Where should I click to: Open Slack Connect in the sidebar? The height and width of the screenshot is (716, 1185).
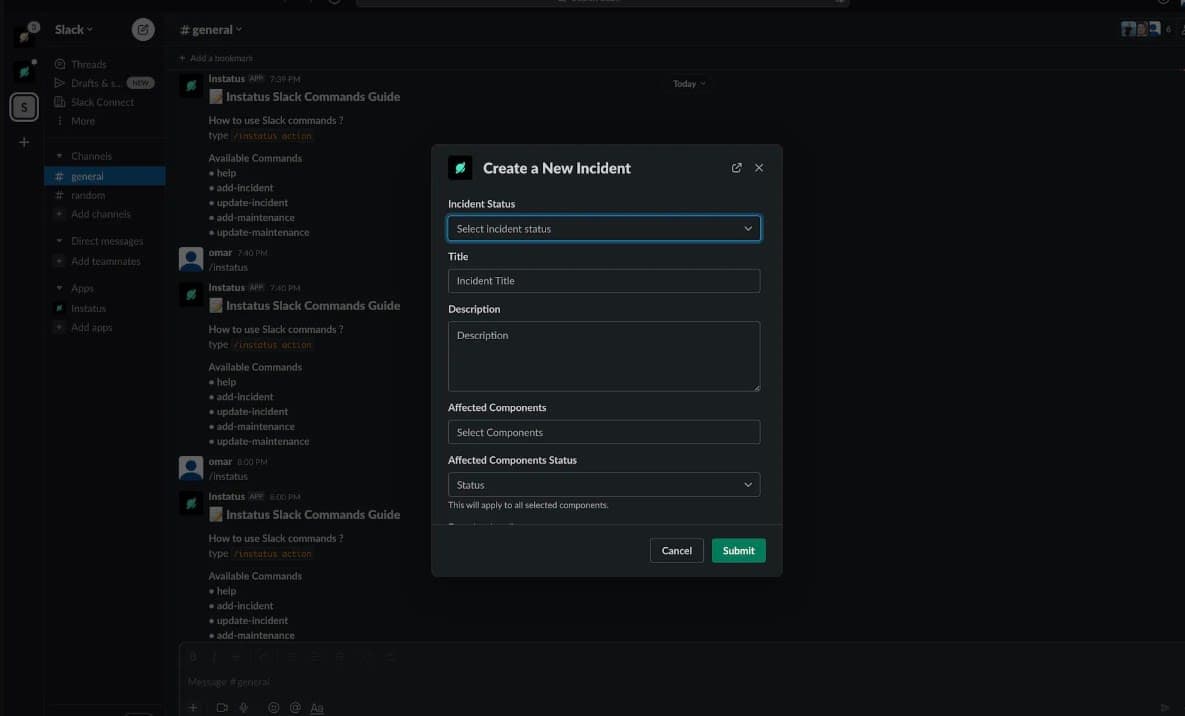104,102
